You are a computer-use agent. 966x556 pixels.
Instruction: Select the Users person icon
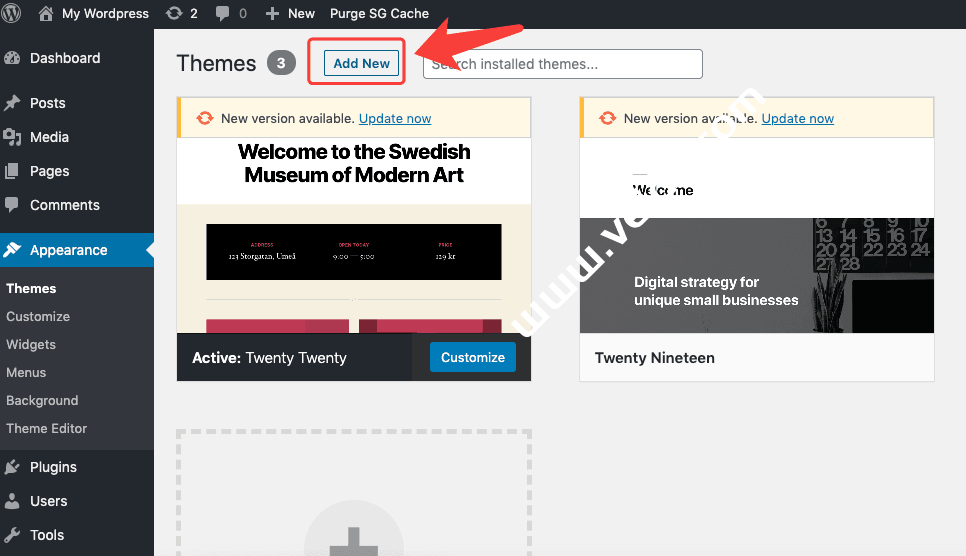(13, 501)
